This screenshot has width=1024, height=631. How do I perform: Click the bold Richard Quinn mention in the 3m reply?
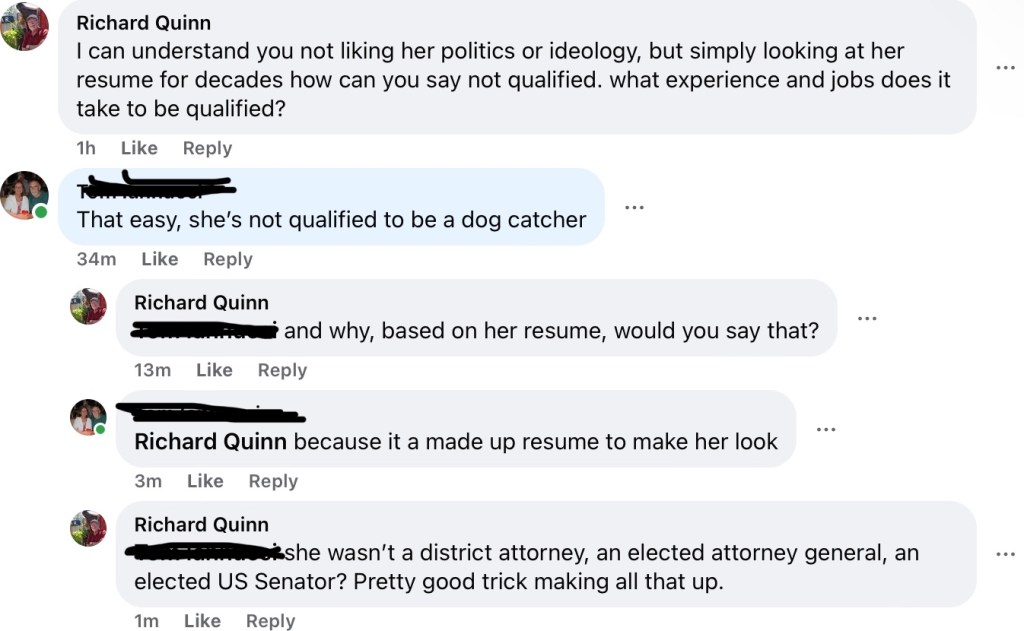pos(210,442)
